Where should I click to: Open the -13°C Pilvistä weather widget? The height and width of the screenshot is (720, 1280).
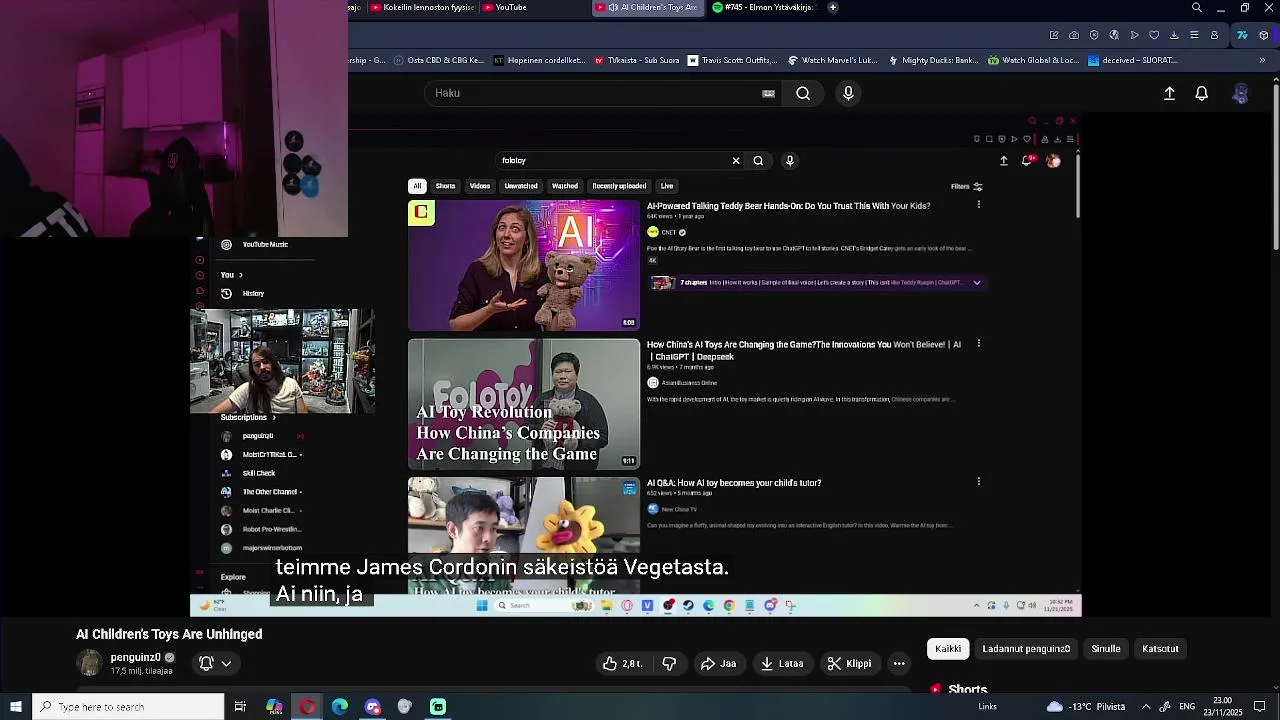coord(1085,707)
